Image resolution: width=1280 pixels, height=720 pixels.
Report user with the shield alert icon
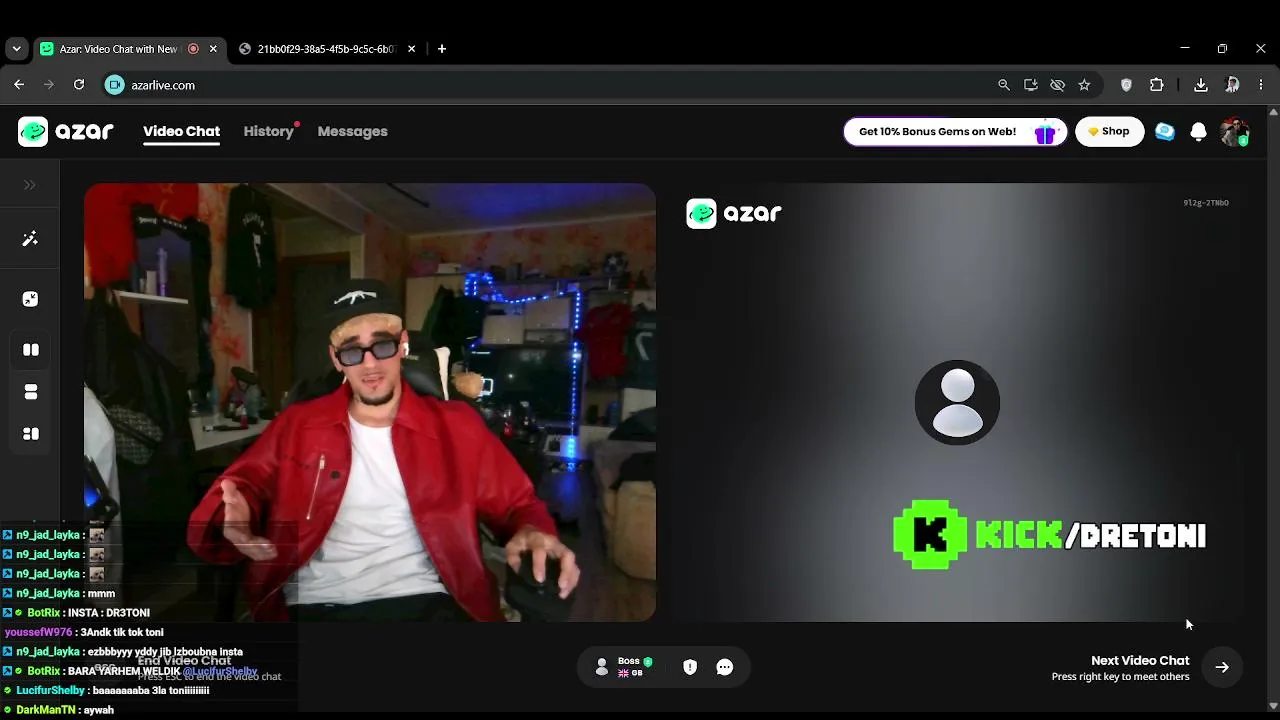[690, 667]
